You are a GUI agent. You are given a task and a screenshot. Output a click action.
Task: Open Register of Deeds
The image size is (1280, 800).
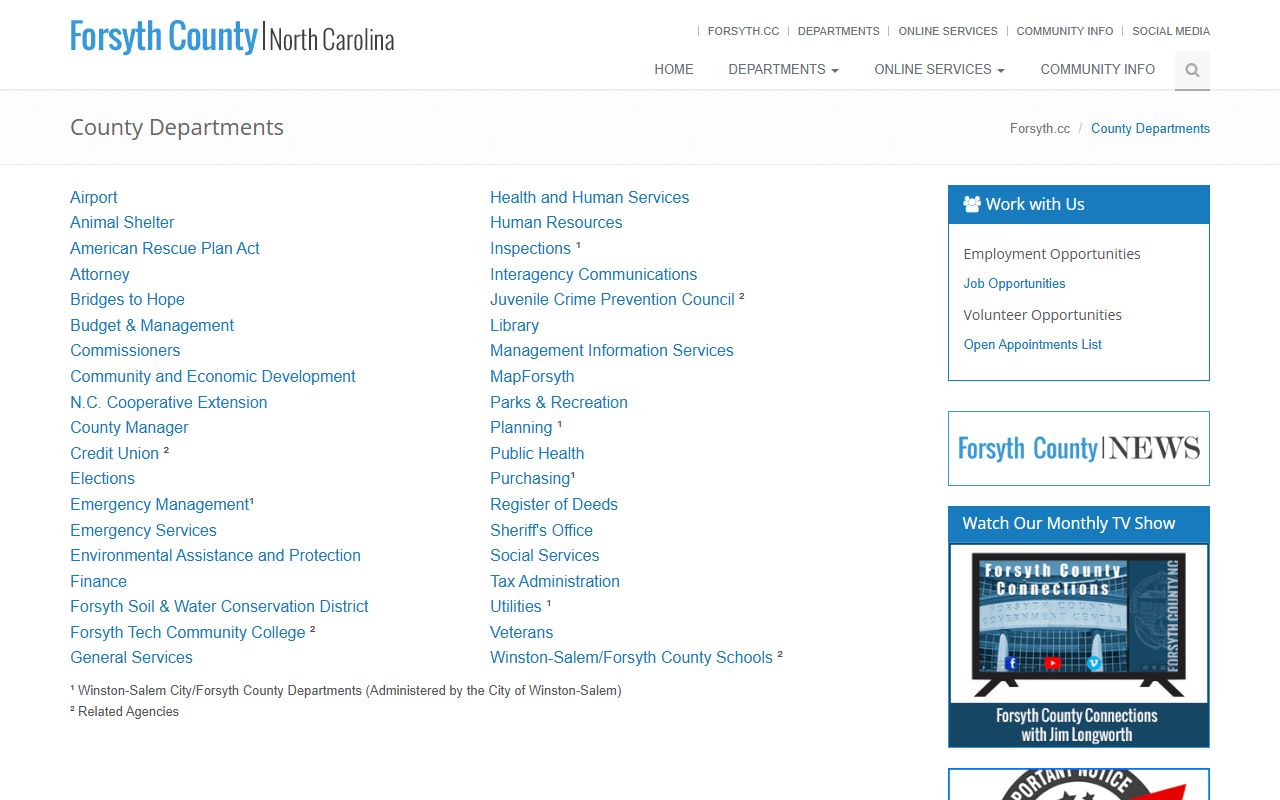pos(554,504)
